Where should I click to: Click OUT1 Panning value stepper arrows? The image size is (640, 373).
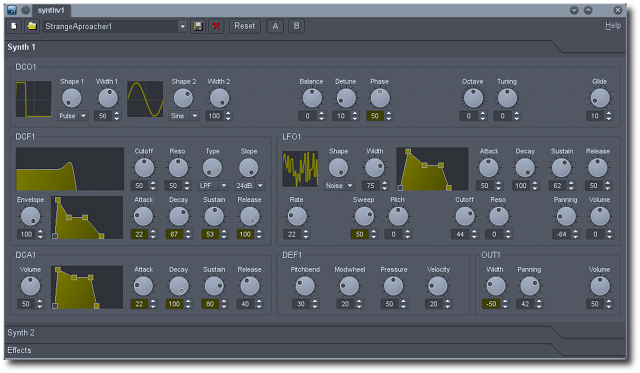(539, 304)
